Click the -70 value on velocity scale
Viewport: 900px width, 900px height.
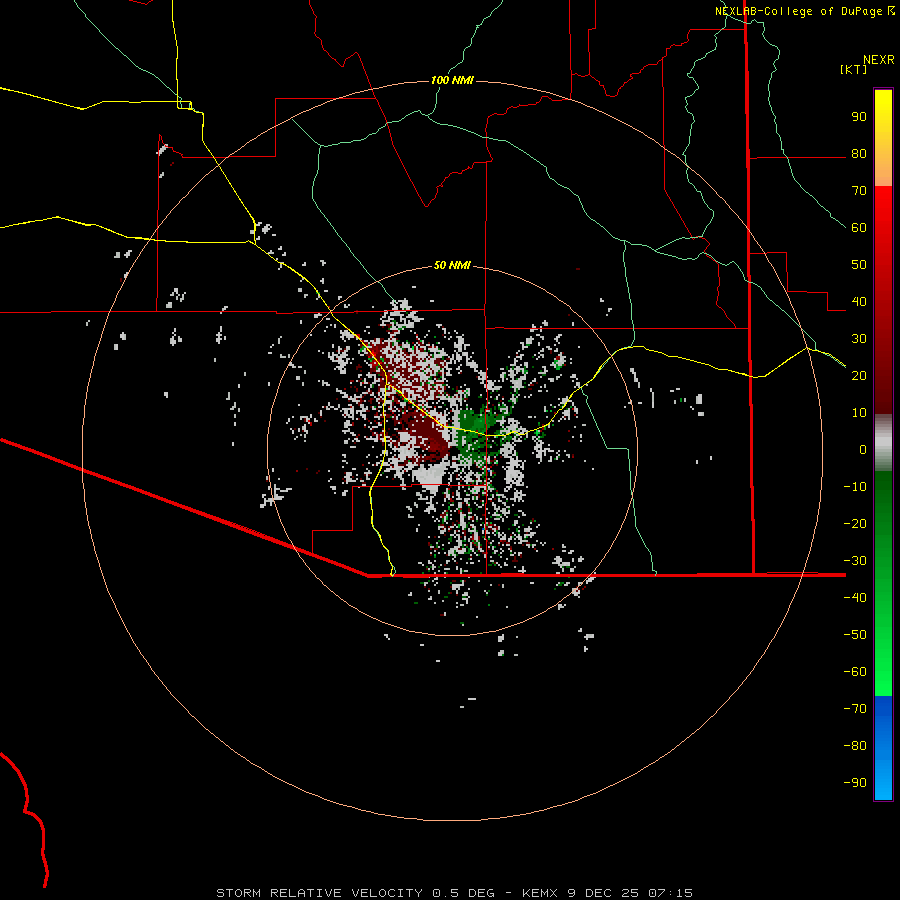coord(855,708)
